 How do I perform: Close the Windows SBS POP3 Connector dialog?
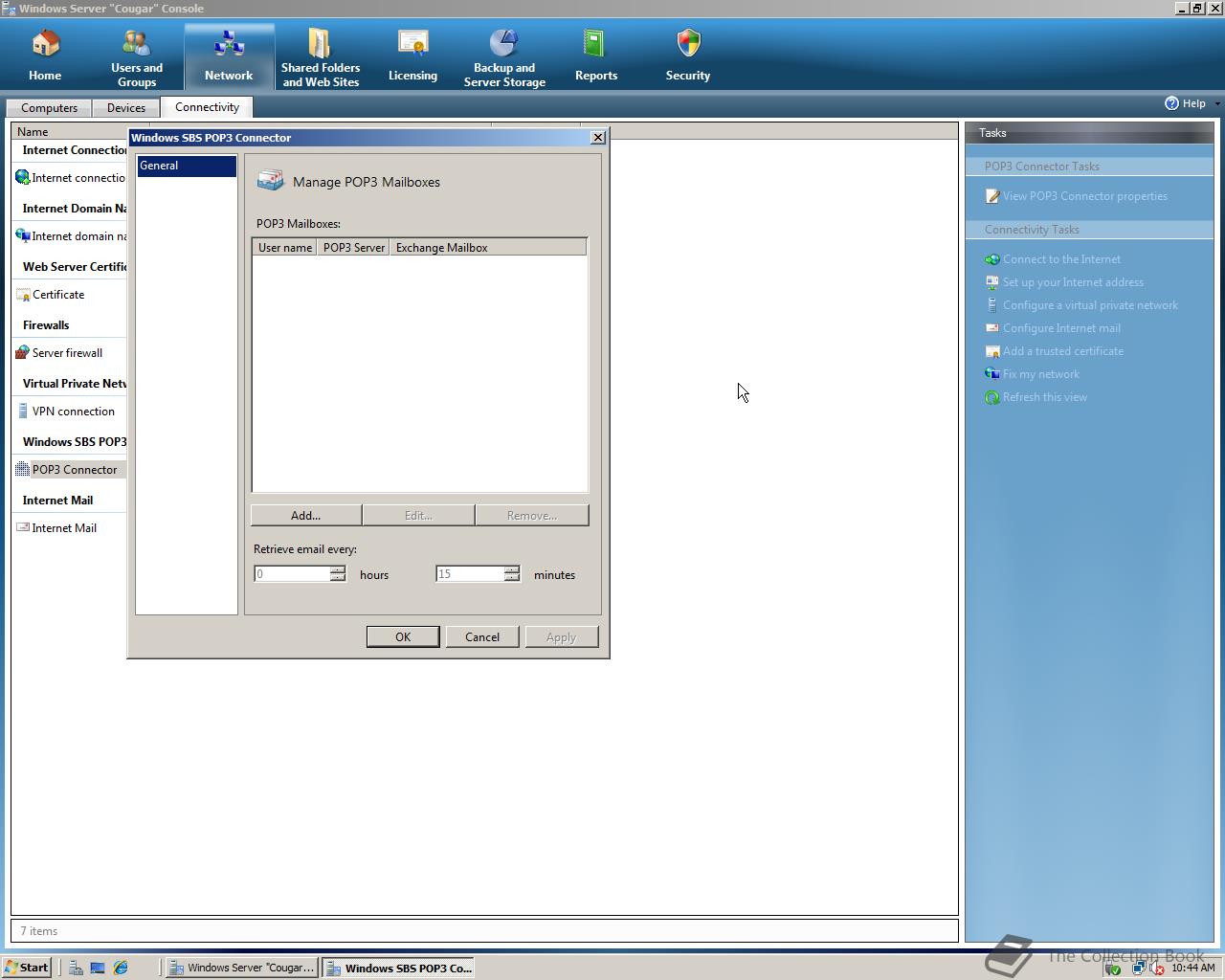[x=598, y=138]
